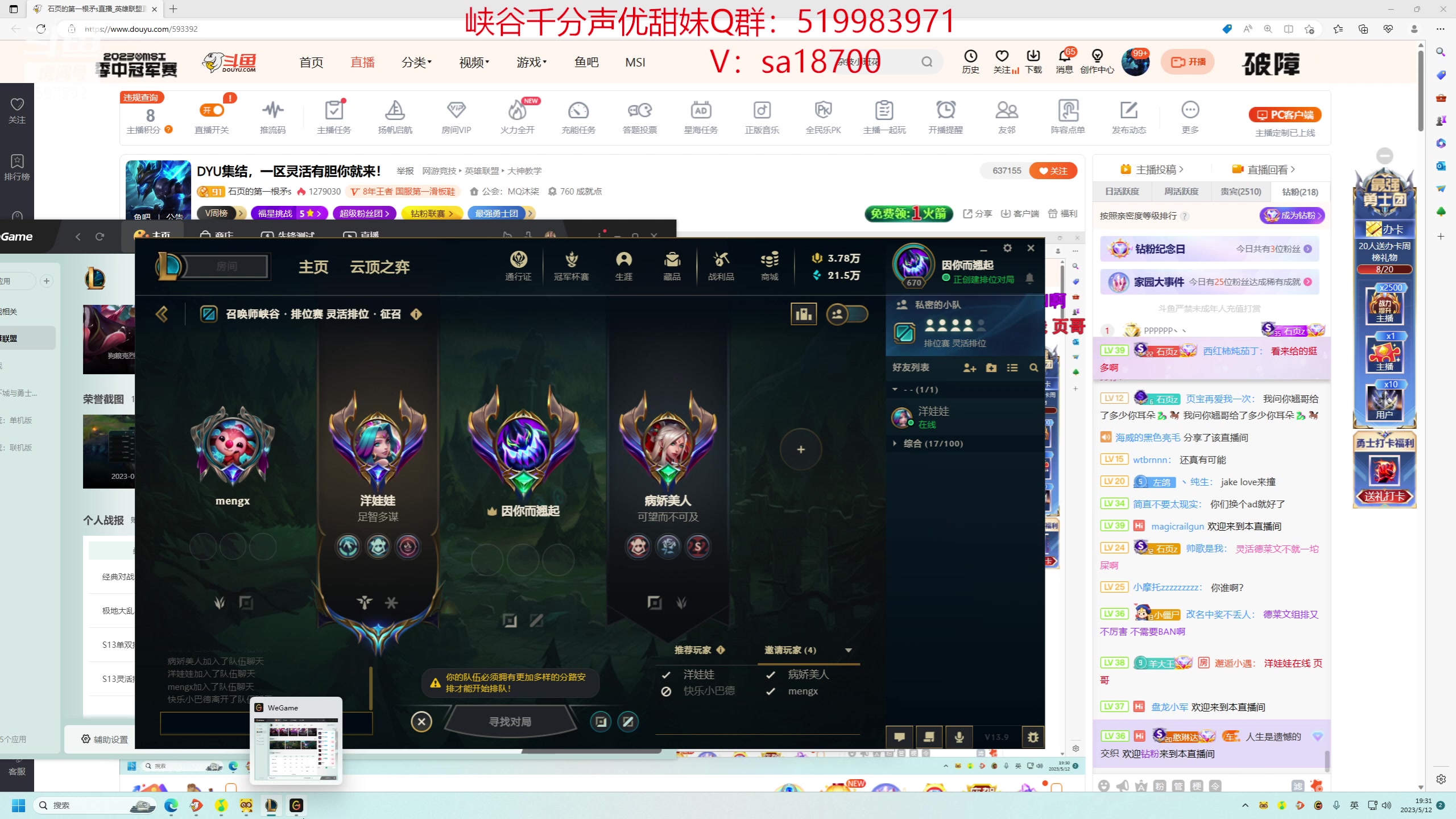The width and height of the screenshot is (1456, 819).
Task: Open the 通行证 pass icon
Action: 518,266
